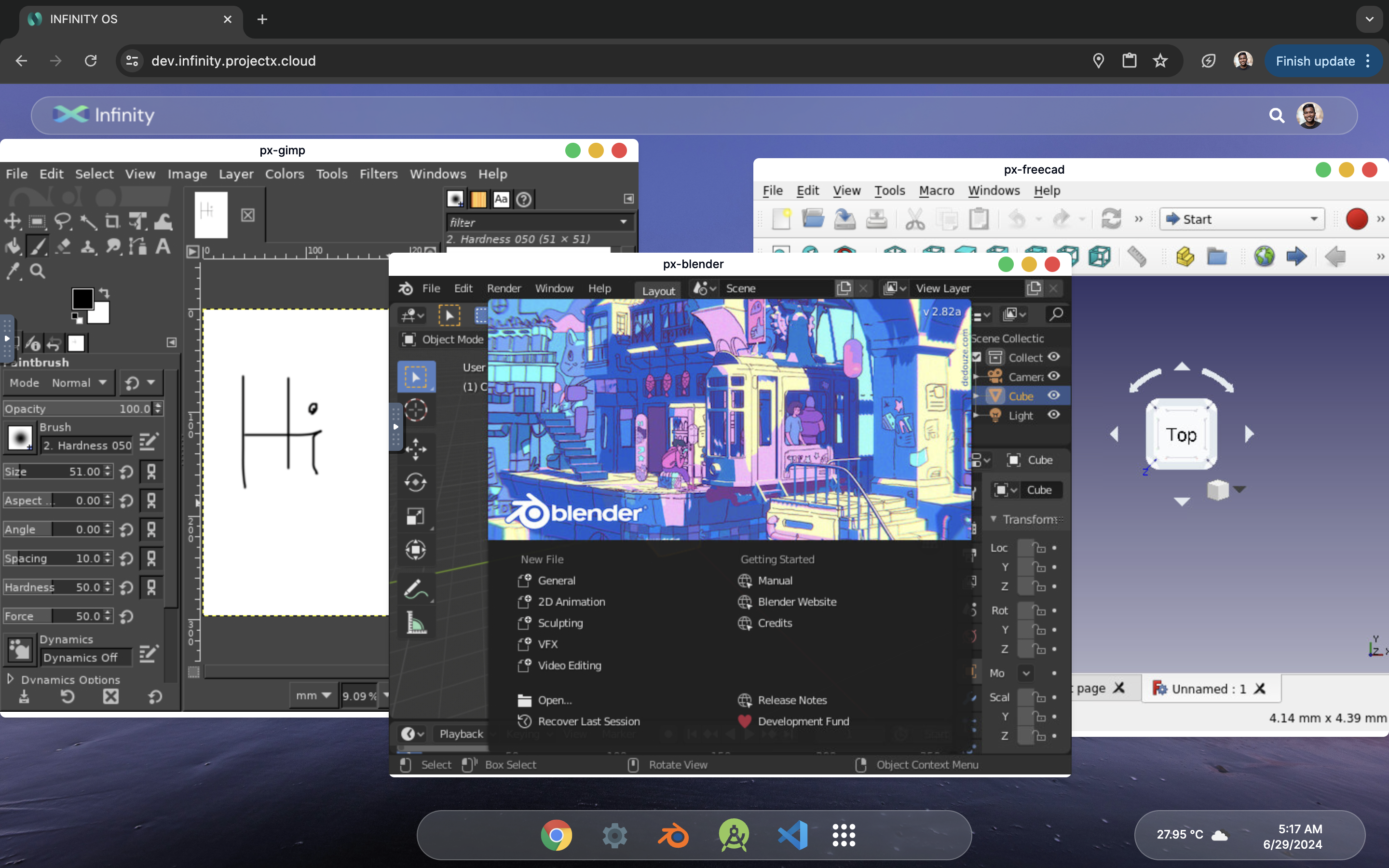Click the Finish update button in Chrome
Screen dimensions: 1389x868
1323,61
